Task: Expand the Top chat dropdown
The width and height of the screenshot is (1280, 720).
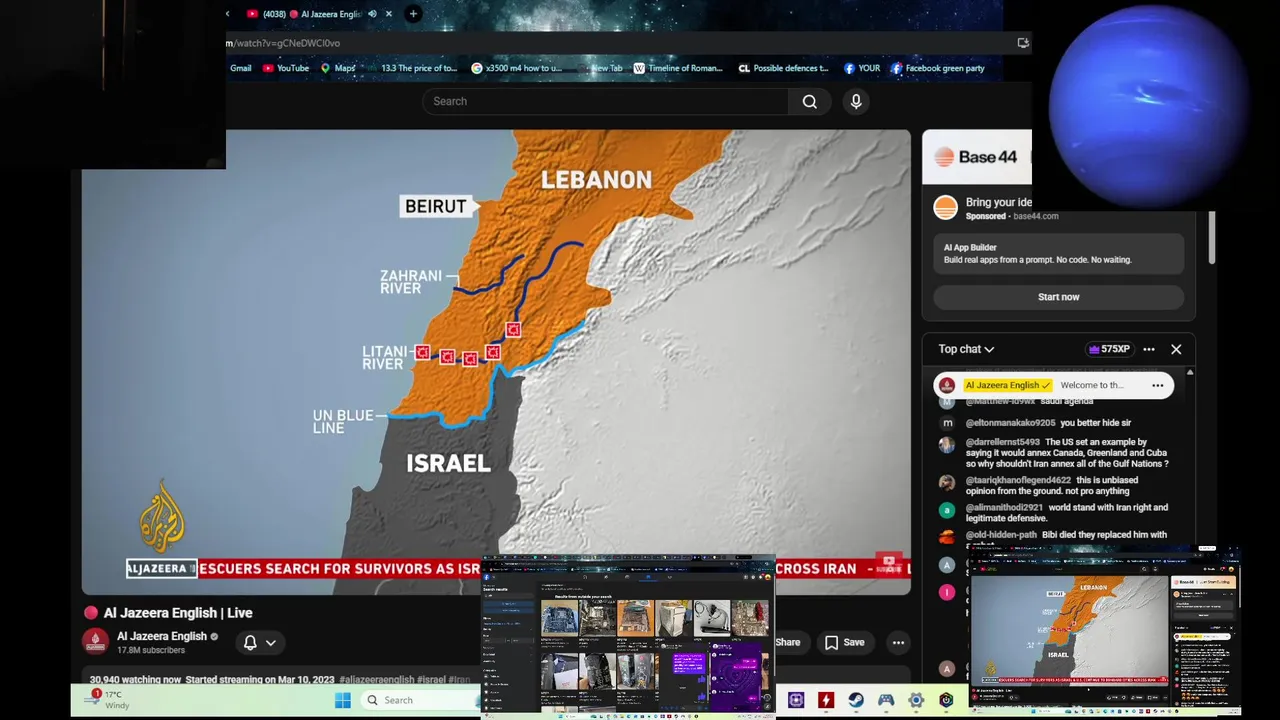Action: pos(966,349)
